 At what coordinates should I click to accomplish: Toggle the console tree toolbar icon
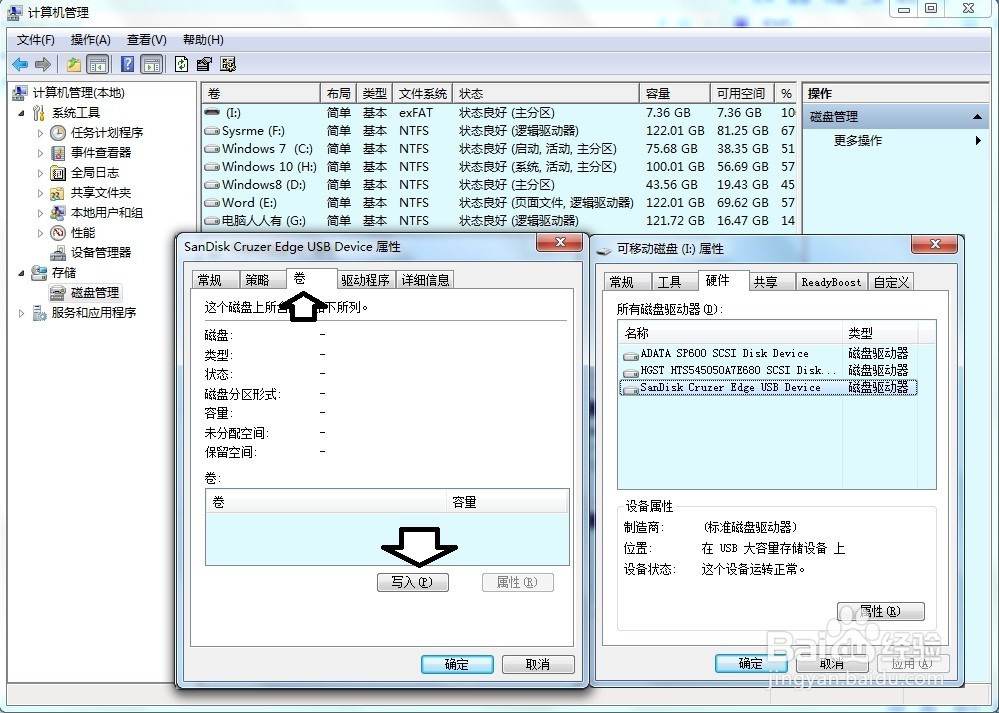97,64
